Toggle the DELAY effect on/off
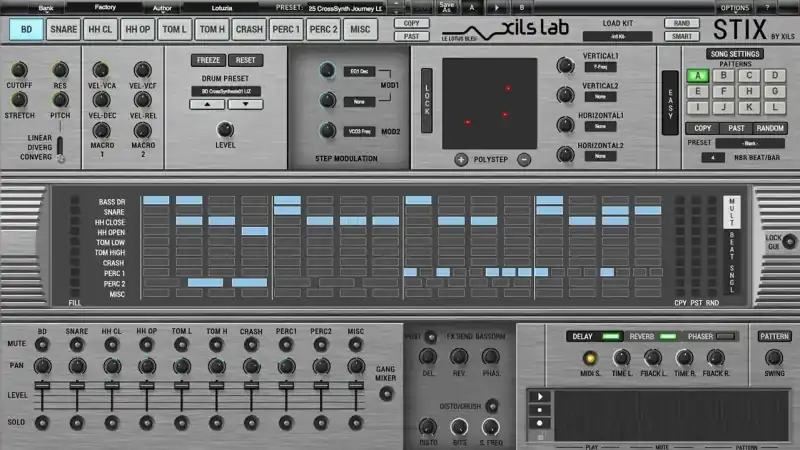The width and height of the screenshot is (800, 450). pyautogui.click(x=611, y=337)
